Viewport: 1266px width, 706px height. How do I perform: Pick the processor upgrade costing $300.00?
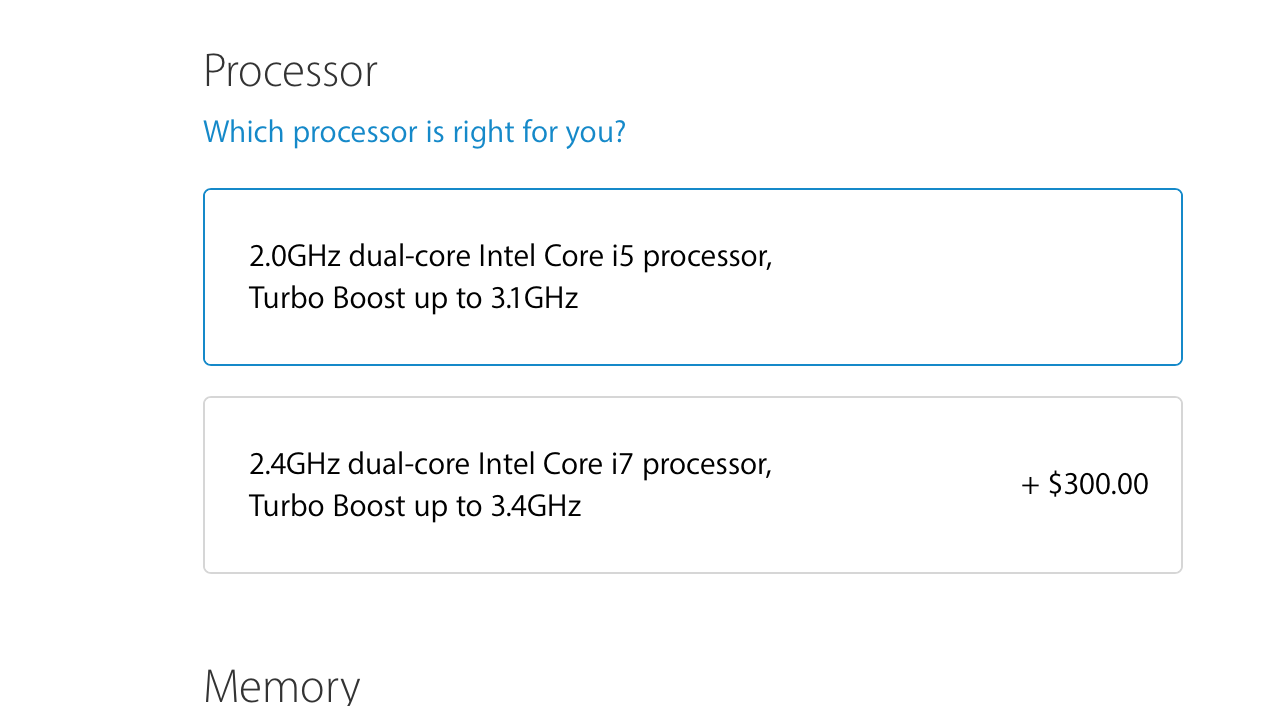(x=692, y=485)
